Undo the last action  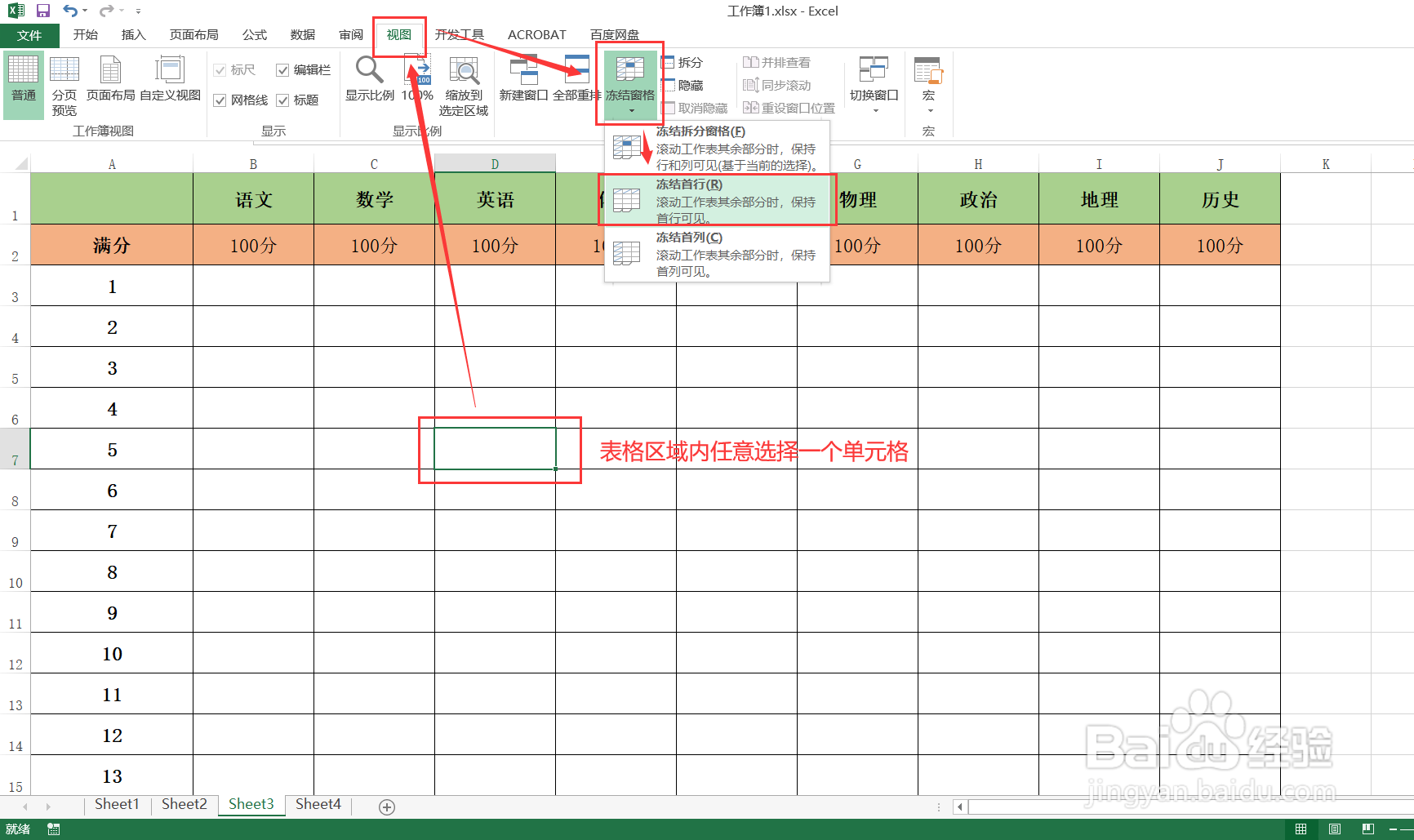point(71,11)
